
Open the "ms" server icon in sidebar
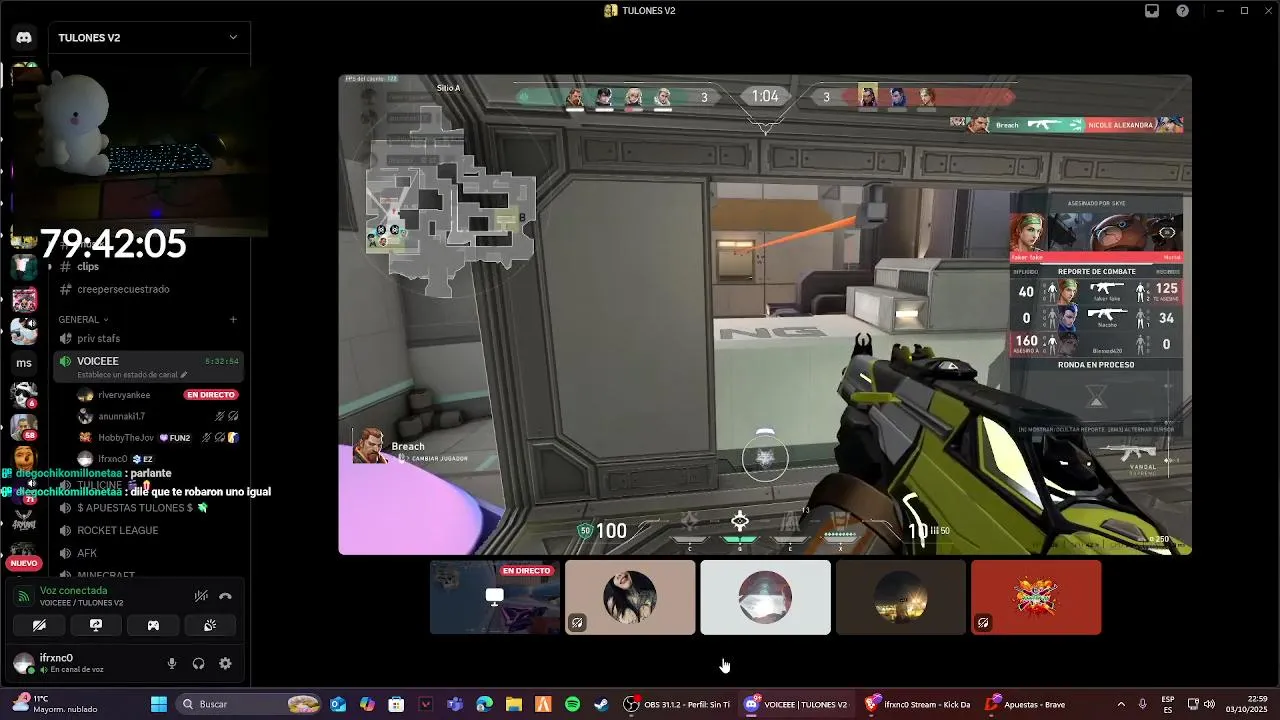pyautogui.click(x=24, y=362)
